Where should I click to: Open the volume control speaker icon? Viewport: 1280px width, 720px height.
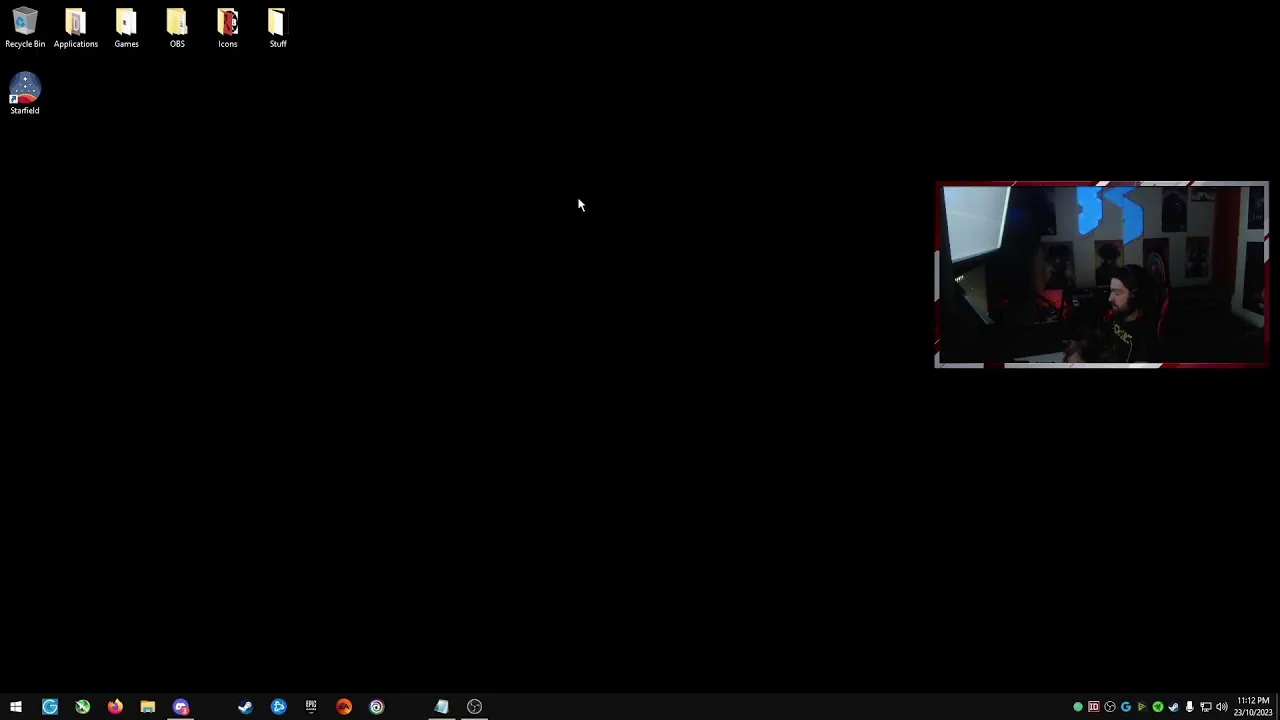pyautogui.click(x=1222, y=707)
